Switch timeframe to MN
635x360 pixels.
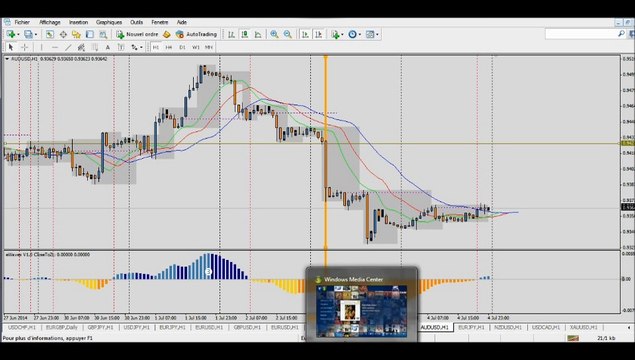tap(209, 47)
